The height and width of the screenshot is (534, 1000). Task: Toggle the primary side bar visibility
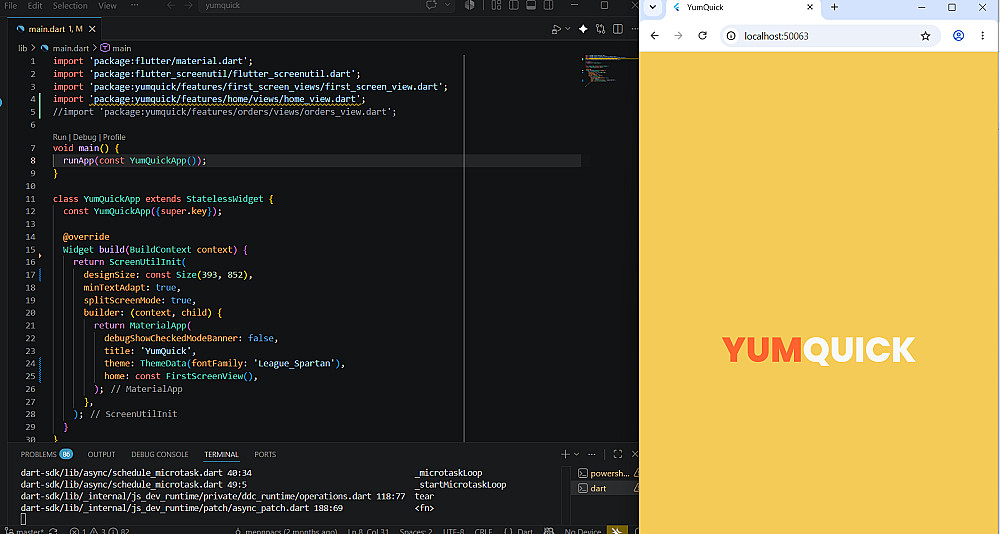(x=513, y=5)
